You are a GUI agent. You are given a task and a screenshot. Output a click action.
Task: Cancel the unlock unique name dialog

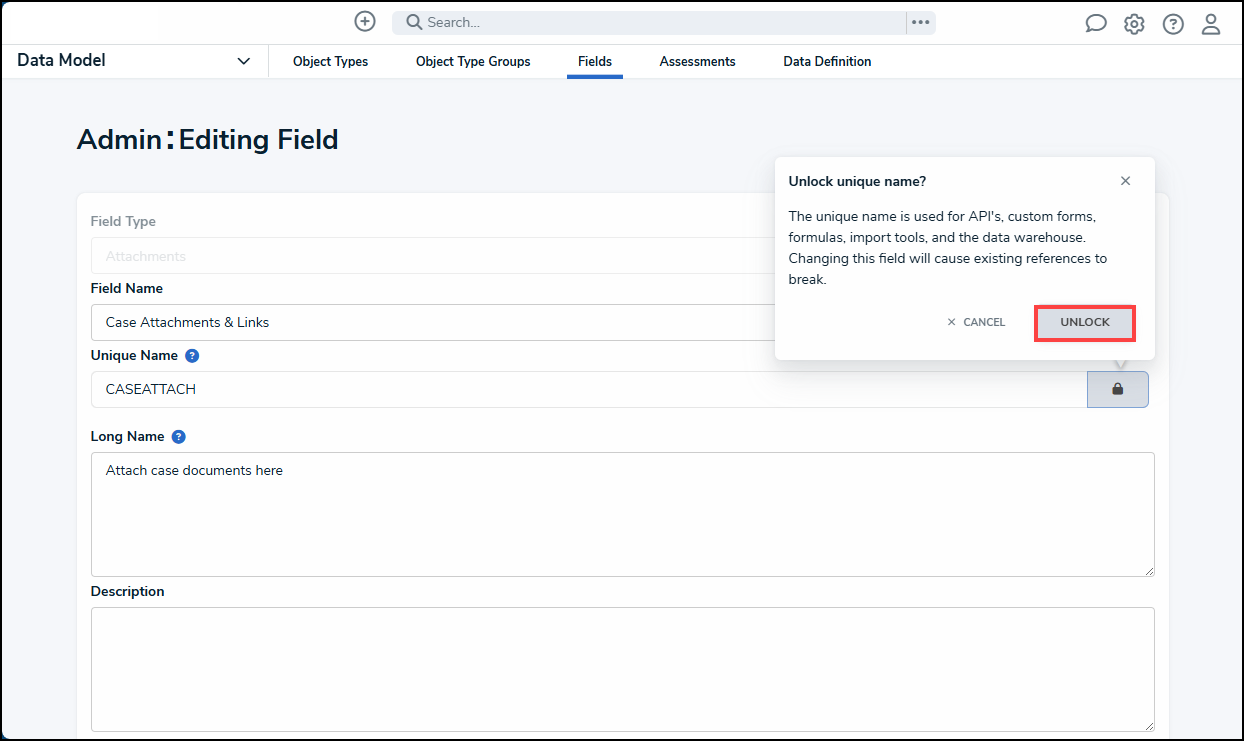(976, 323)
